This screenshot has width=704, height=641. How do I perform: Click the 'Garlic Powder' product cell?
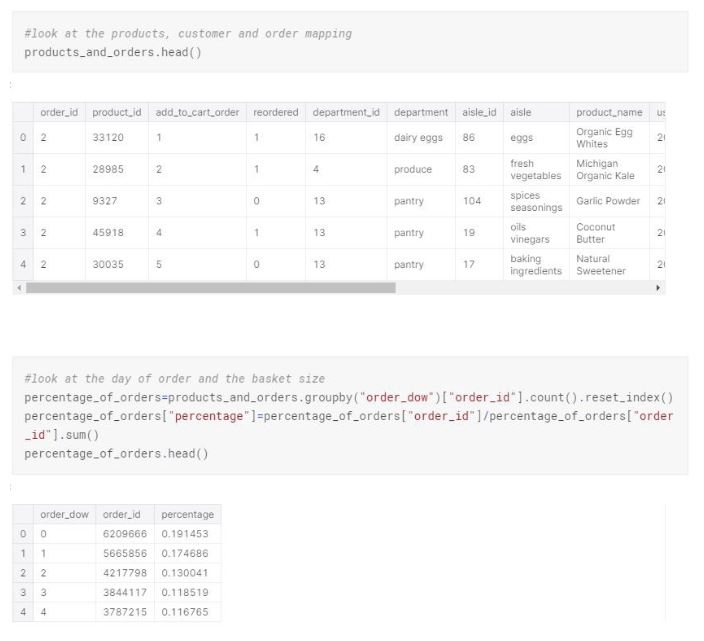608,201
